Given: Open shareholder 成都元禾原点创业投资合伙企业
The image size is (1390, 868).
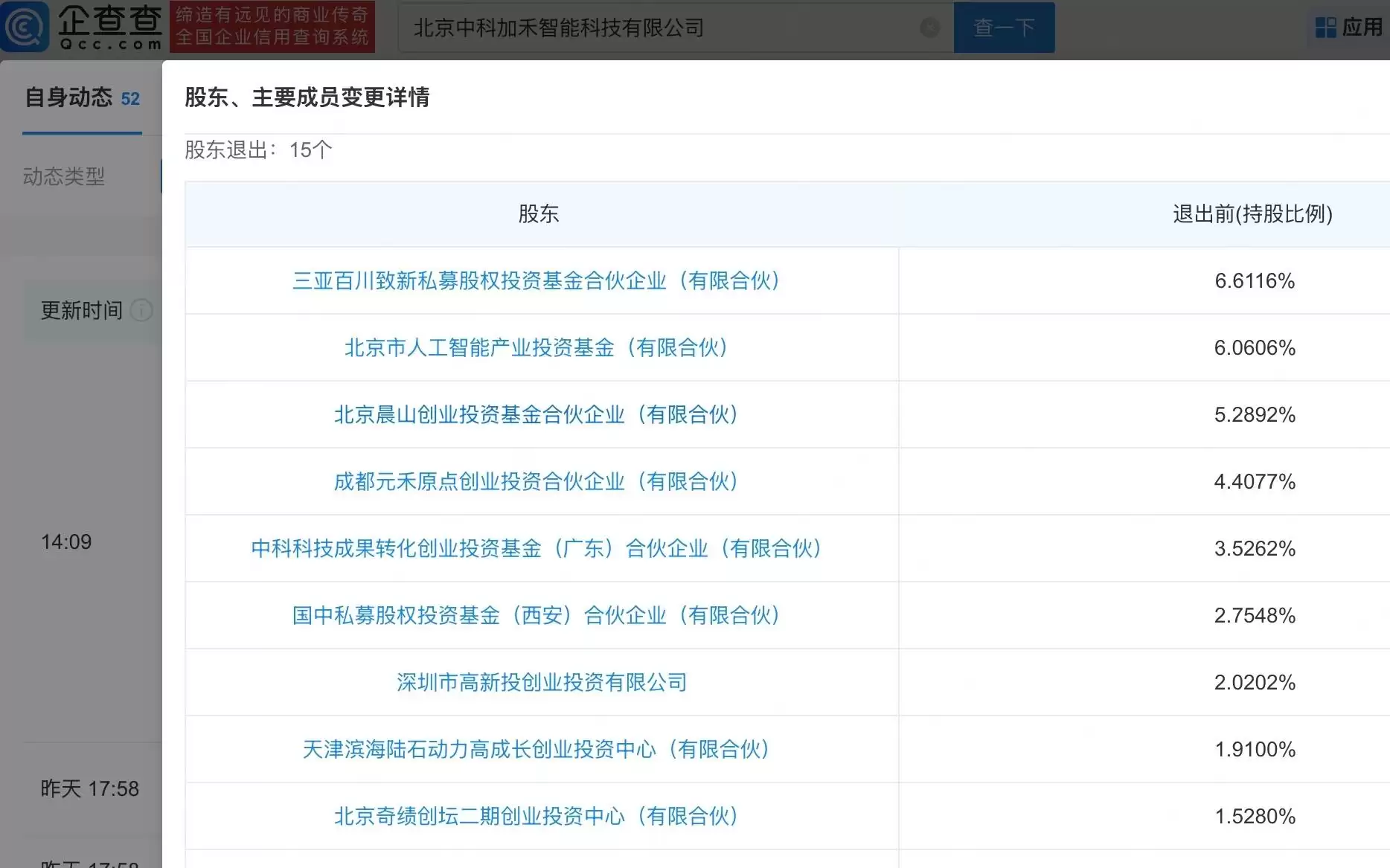Looking at the screenshot, I should [536, 481].
